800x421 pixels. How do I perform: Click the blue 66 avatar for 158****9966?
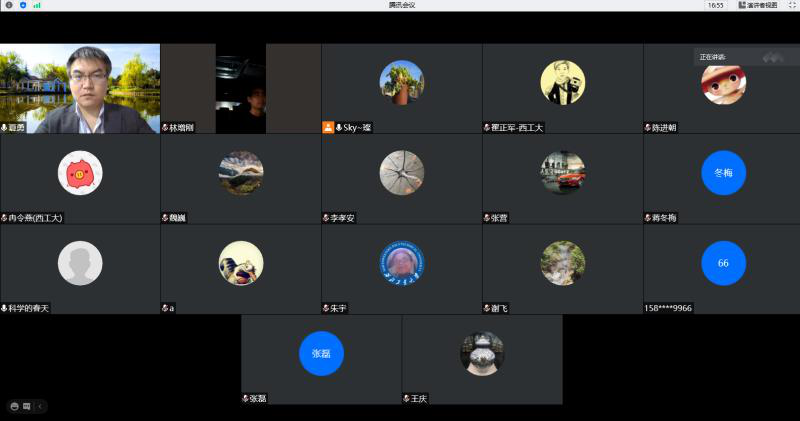point(722,262)
